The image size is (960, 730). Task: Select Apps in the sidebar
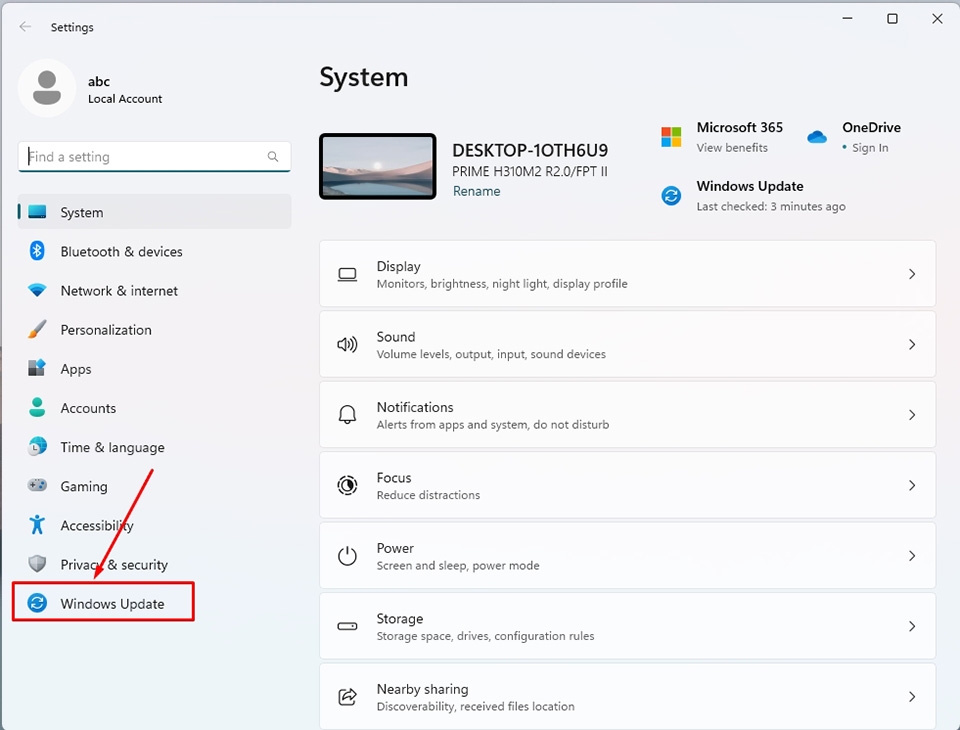[x=76, y=368]
